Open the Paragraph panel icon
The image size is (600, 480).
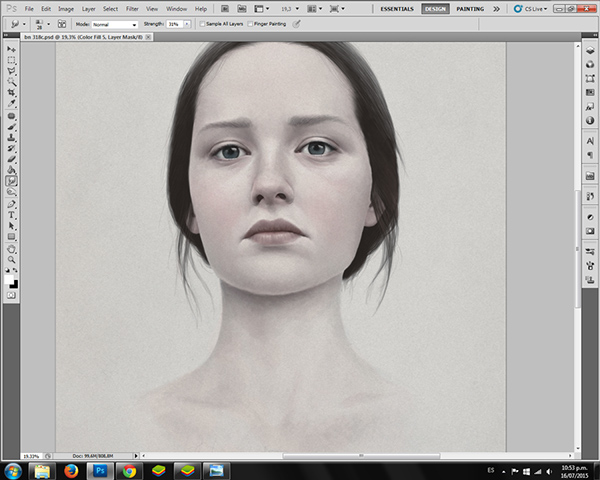pyautogui.click(x=590, y=155)
